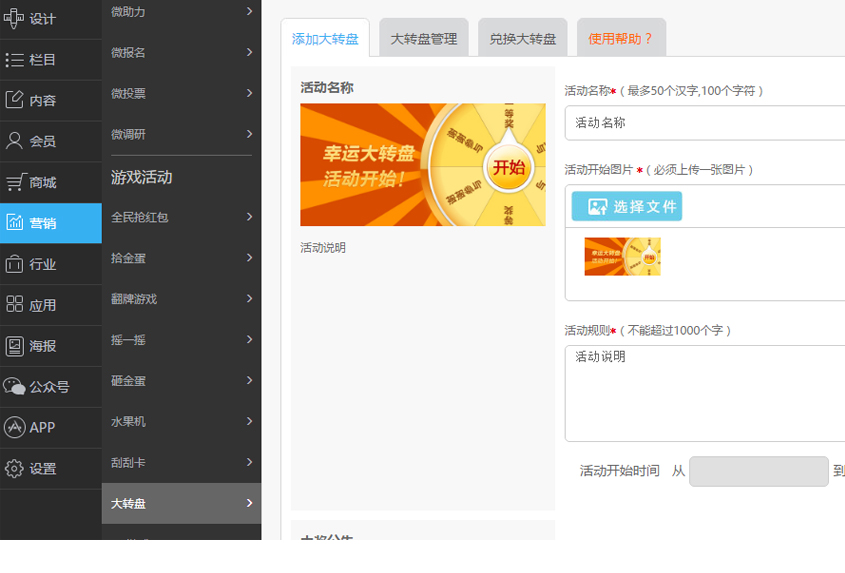
Task: Select the 应用 apps grid icon
Action: coord(14,305)
